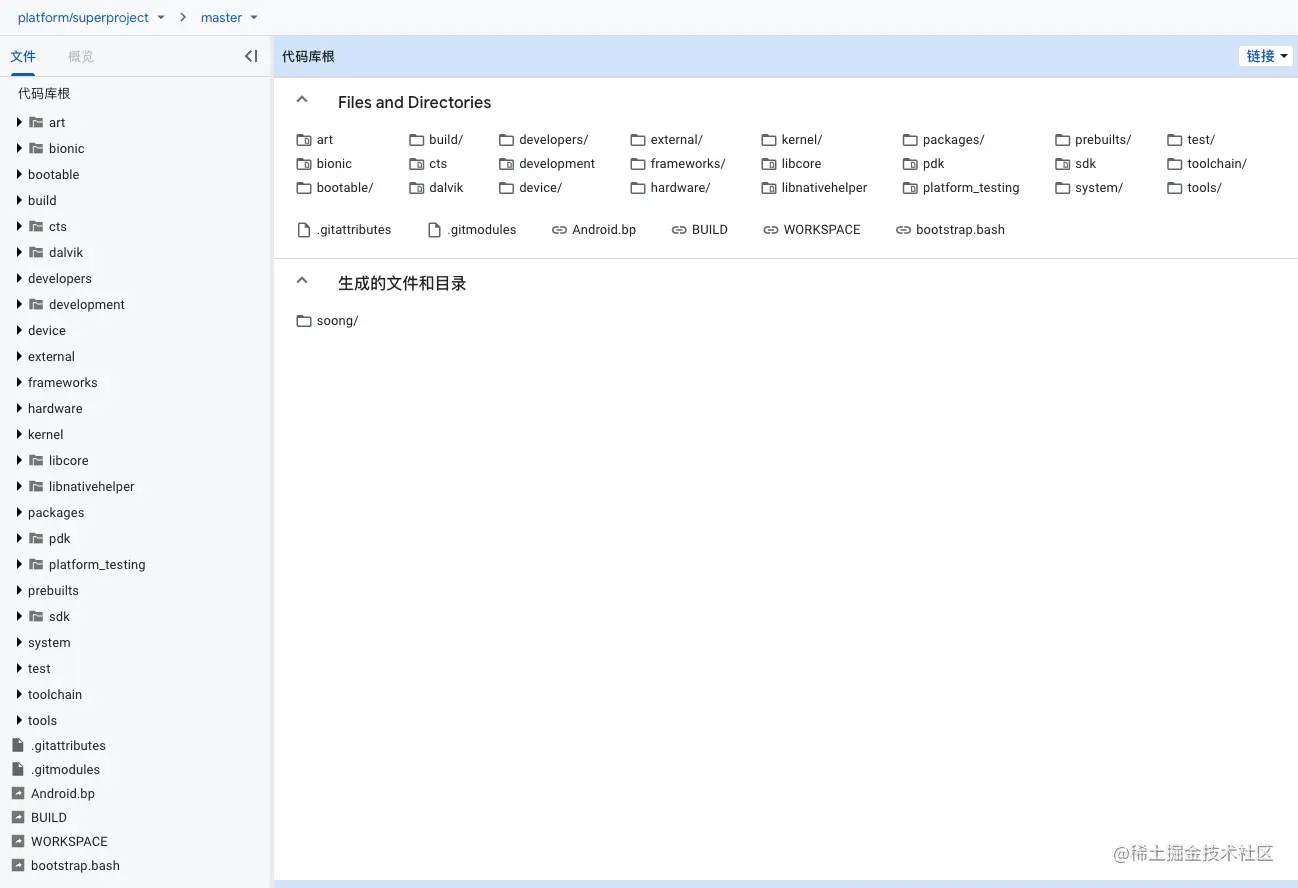Expand the bootable tree node
Viewport: 1298px width, 888px height.
(19, 174)
